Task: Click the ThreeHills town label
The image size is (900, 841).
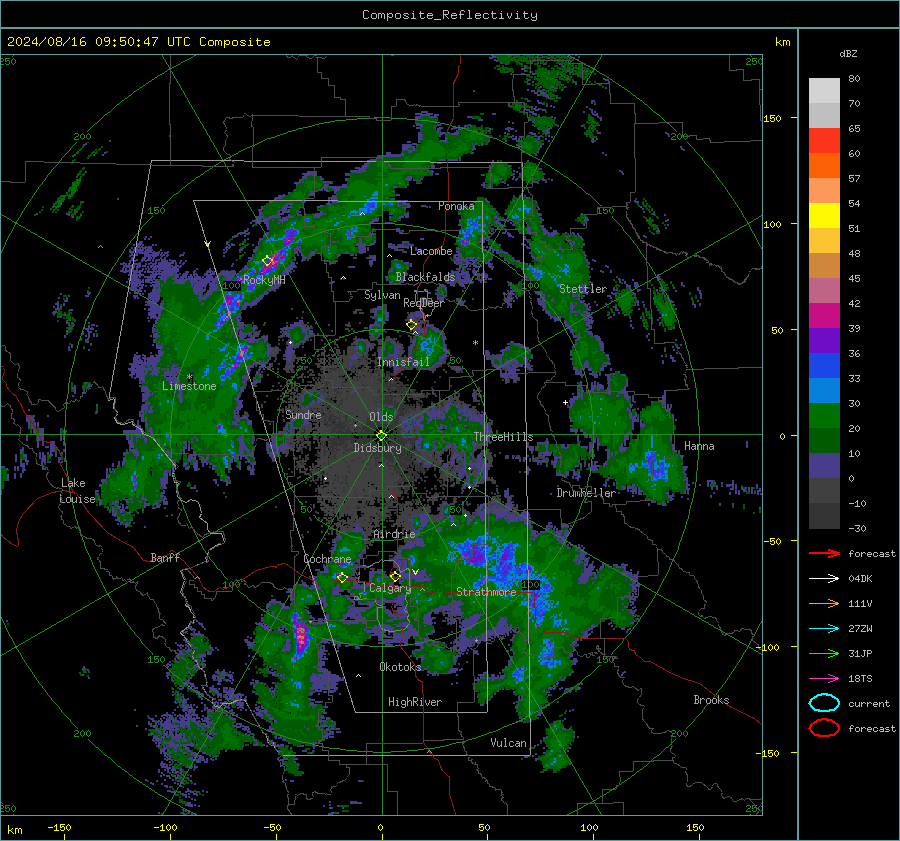Action: point(503,437)
